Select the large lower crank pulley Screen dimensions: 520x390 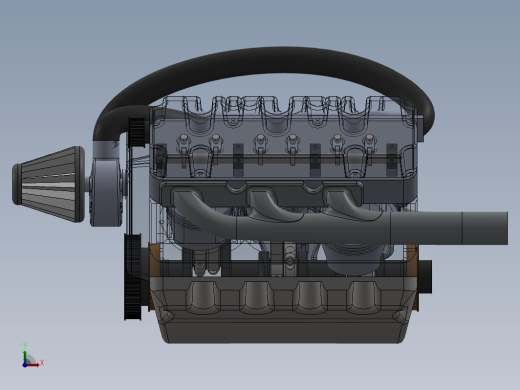pos(132,277)
